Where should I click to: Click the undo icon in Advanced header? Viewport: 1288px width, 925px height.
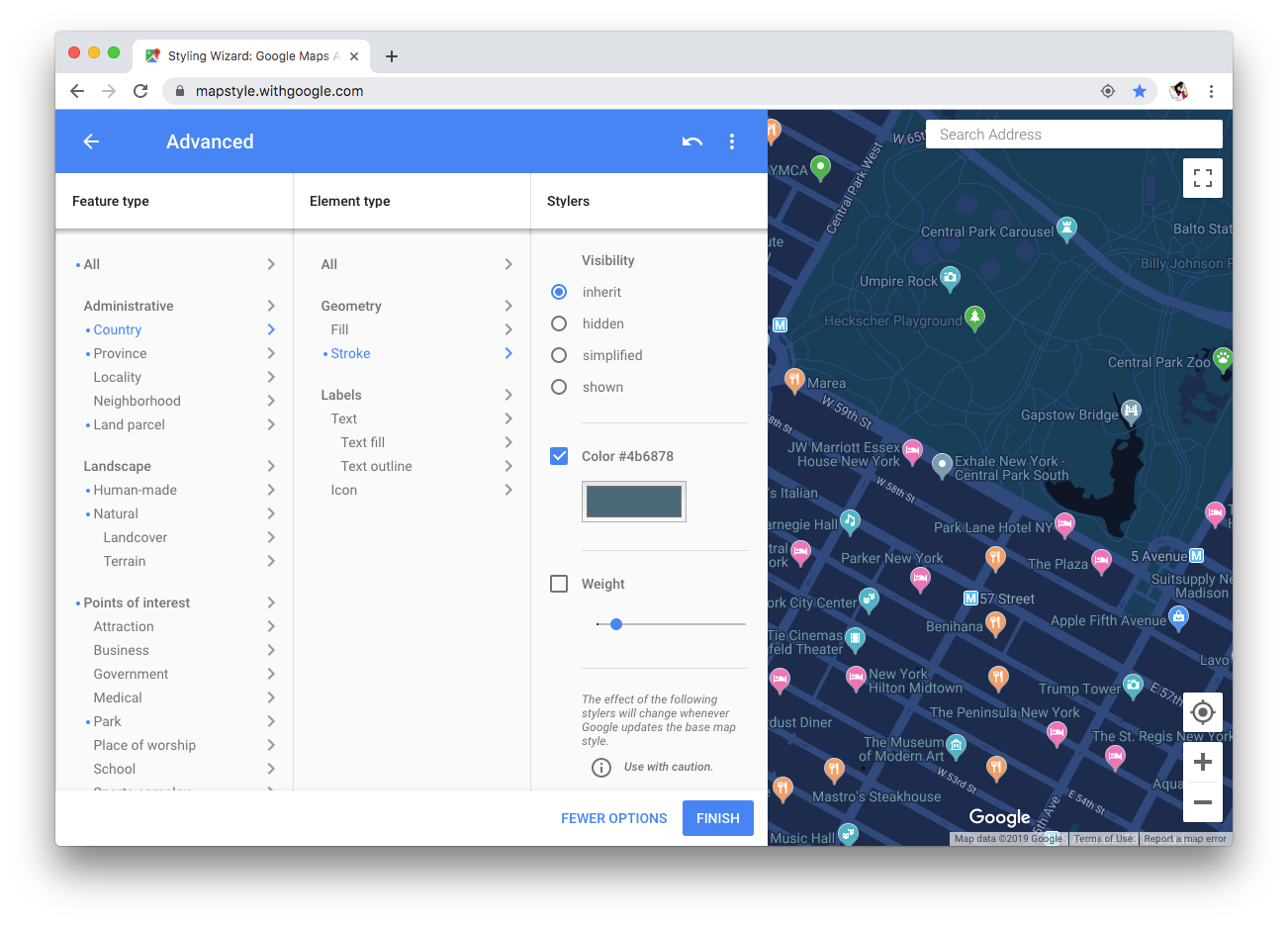[692, 141]
